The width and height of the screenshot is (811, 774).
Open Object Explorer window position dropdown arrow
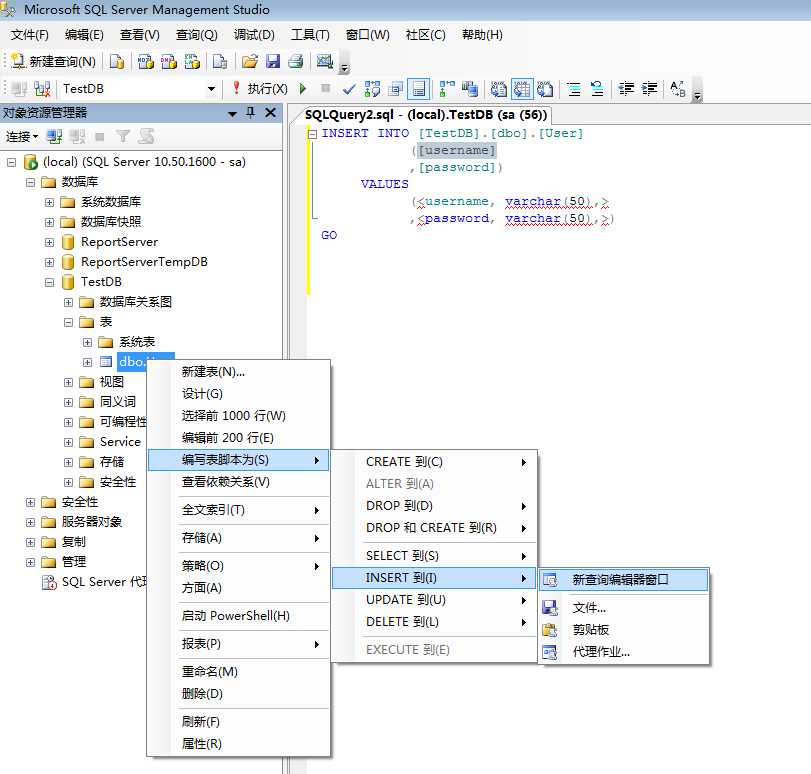tap(232, 113)
